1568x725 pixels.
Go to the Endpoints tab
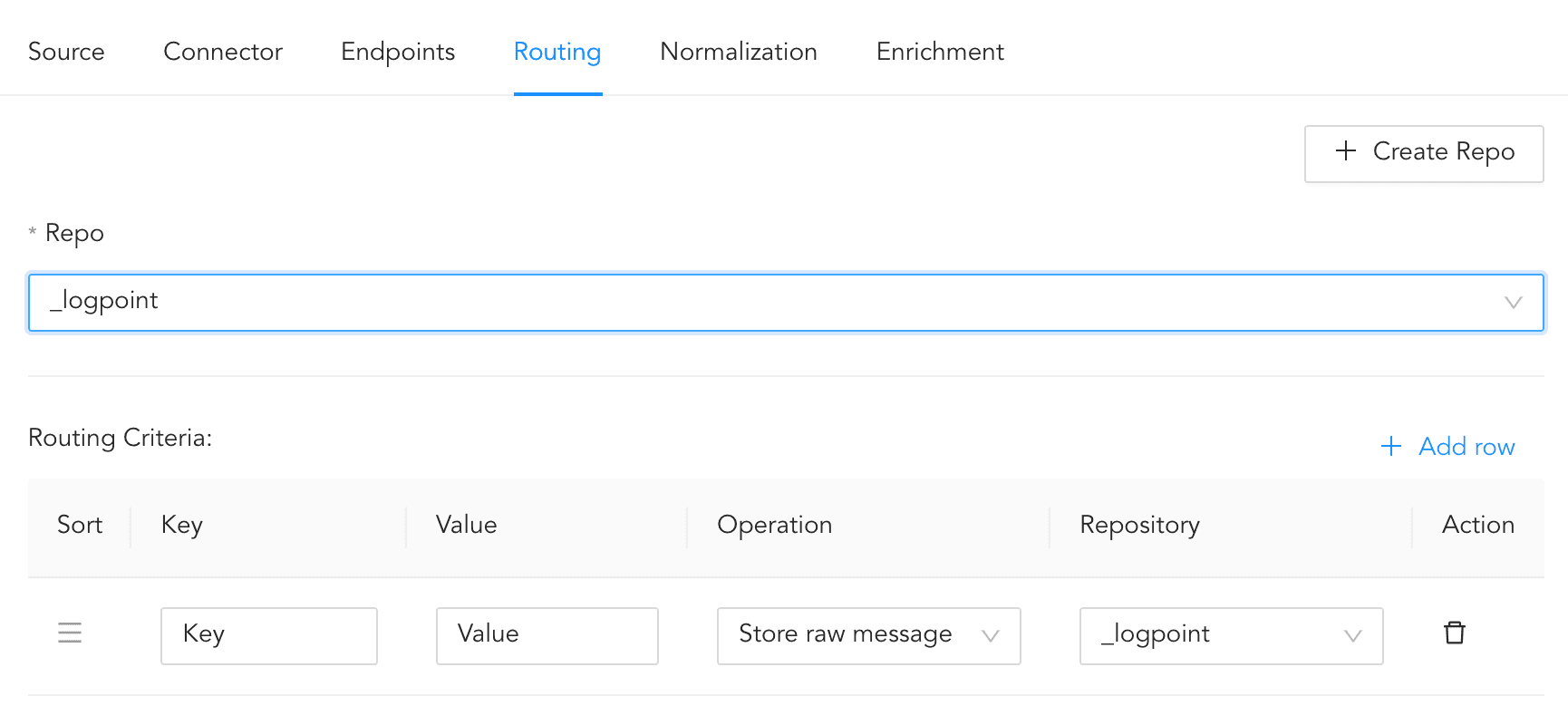click(x=398, y=52)
